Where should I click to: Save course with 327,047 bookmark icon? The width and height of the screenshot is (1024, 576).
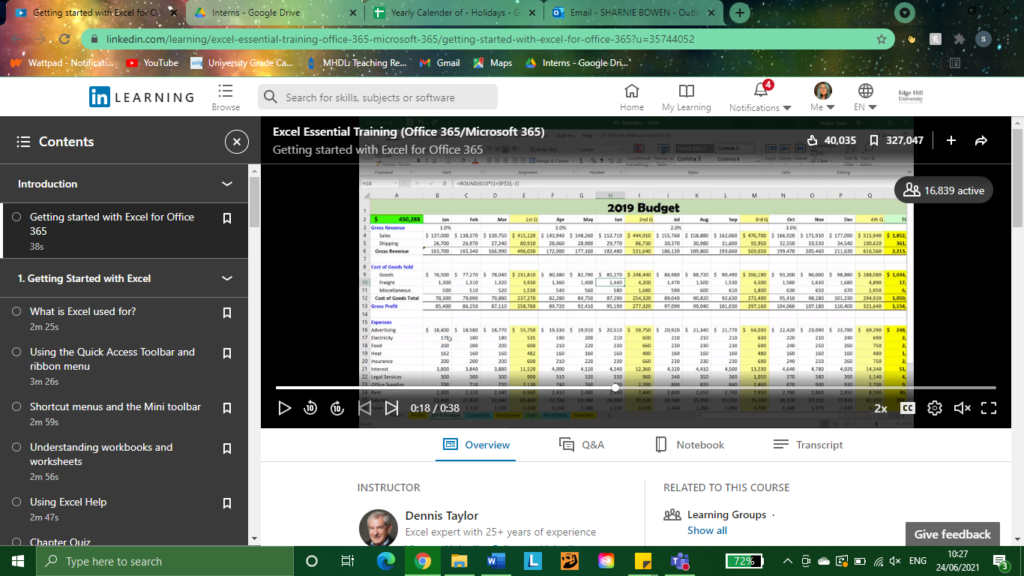click(x=874, y=140)
